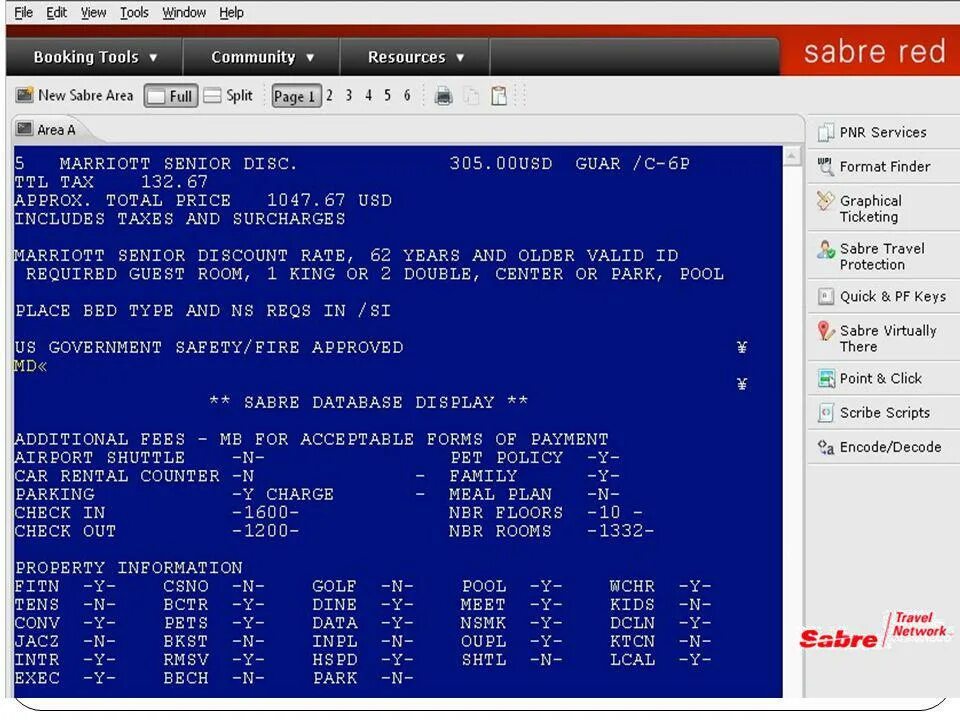The width and height of the screenshot is (960, 720).
Task: Open PNR Services icon
Action: click(x=825, y=132)
